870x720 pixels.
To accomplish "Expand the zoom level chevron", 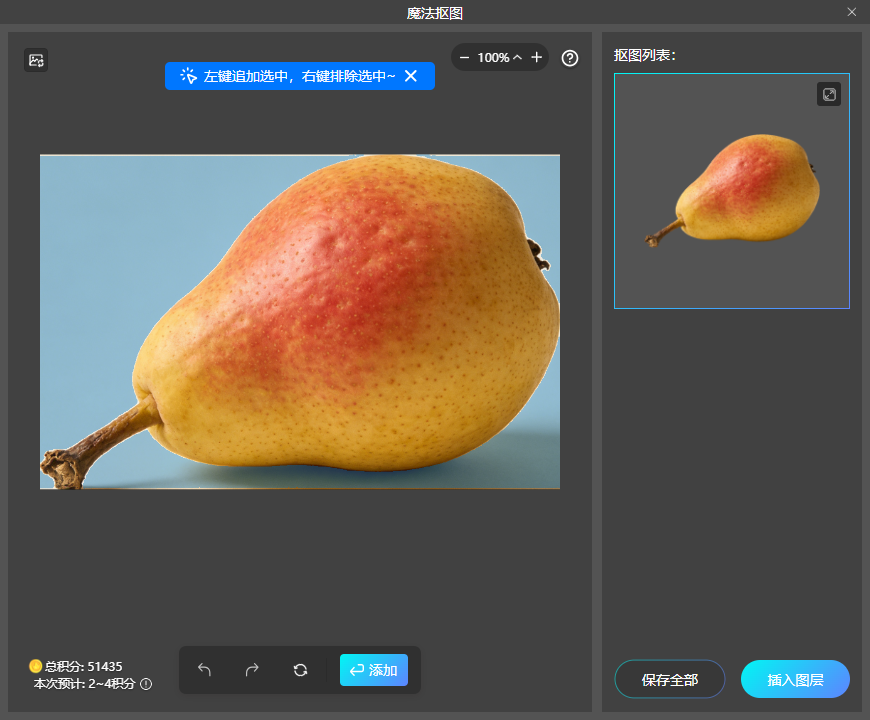I will point(517,58).
